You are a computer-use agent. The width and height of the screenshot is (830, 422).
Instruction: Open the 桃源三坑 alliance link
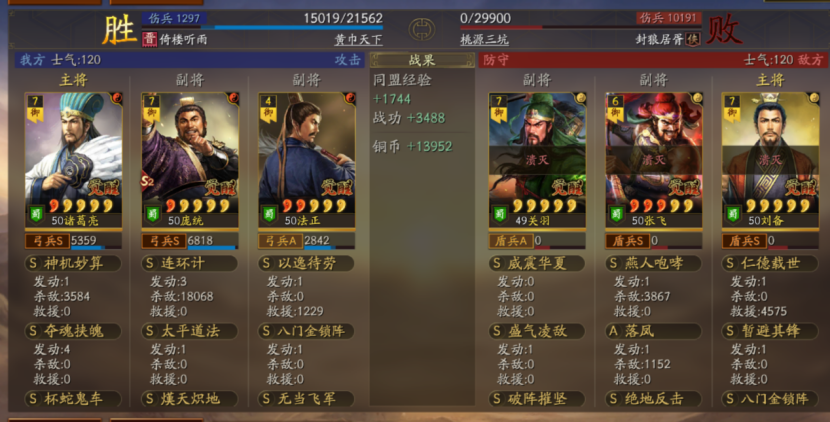pos(484,40)
